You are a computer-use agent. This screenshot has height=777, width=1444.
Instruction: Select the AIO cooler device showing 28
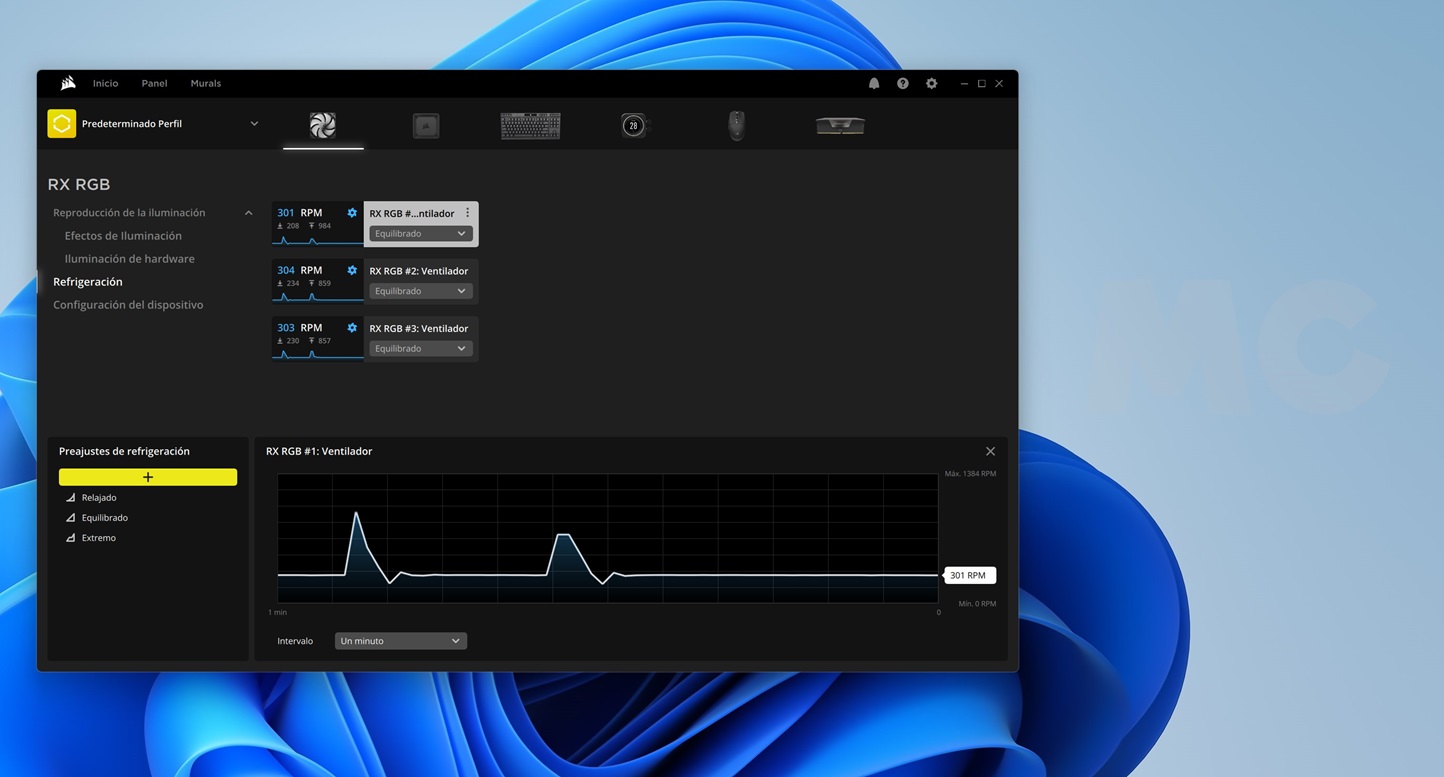633,125
